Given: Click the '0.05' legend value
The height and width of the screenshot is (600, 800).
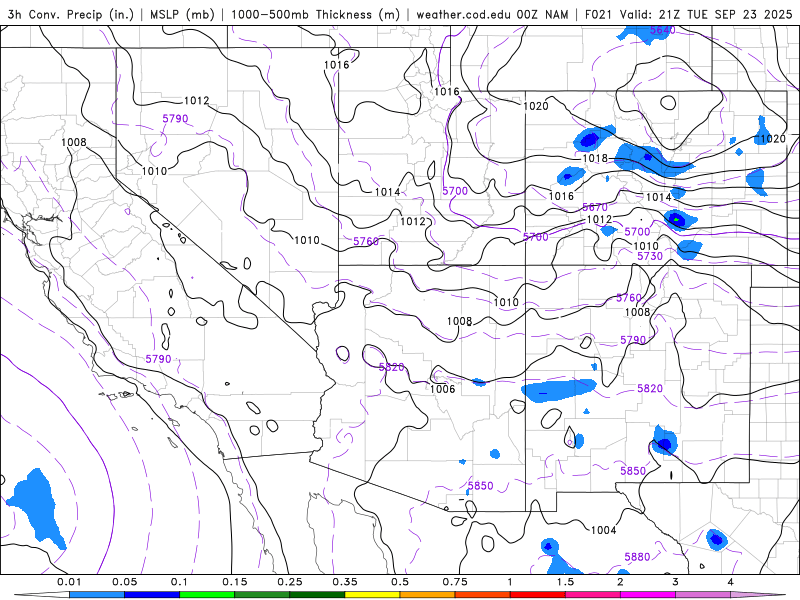Looking at the screenshot, I should 124,582.
